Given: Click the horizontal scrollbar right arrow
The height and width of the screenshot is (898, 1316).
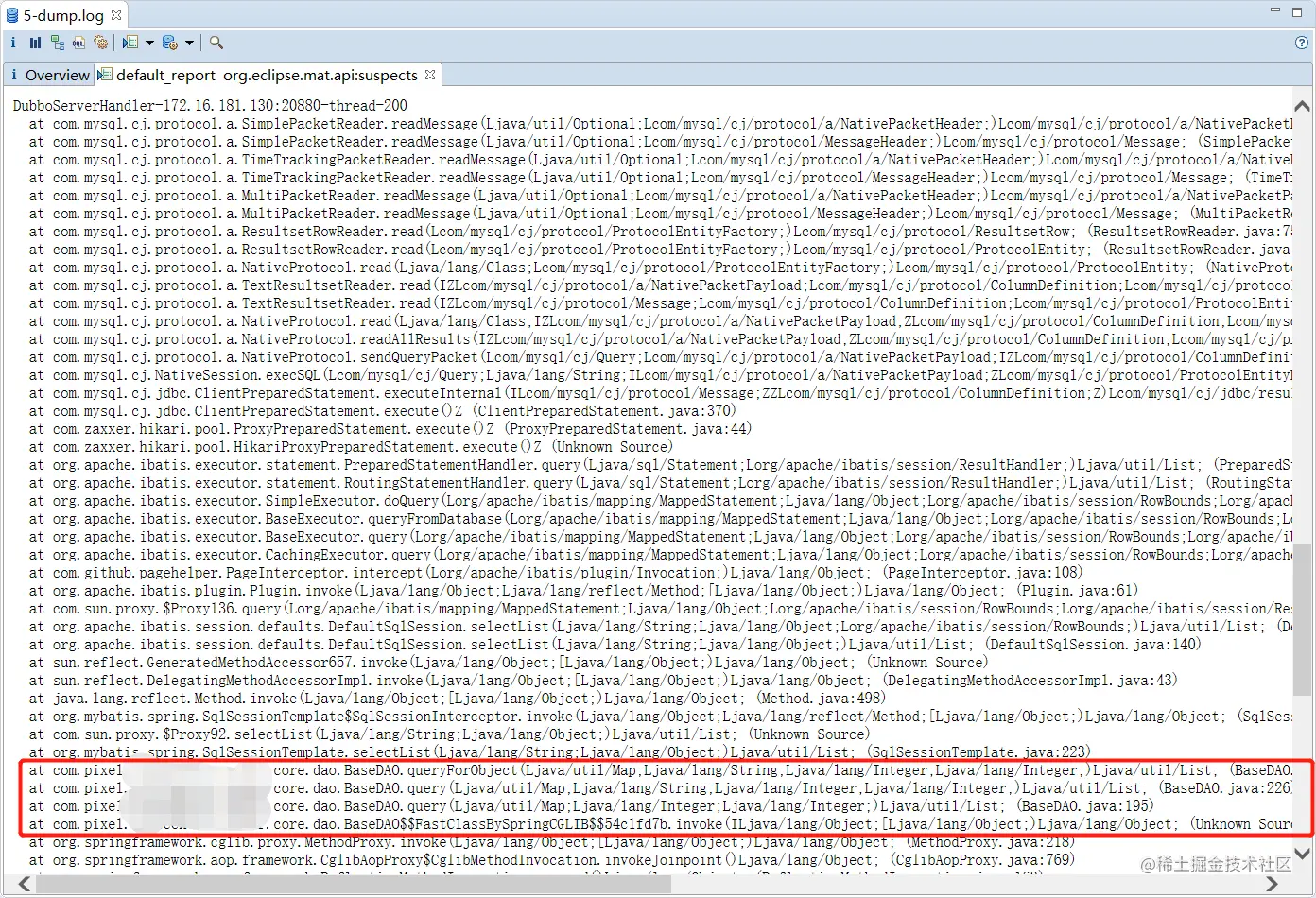Looking at the screenshot, I should click(x=1273, y=885).
